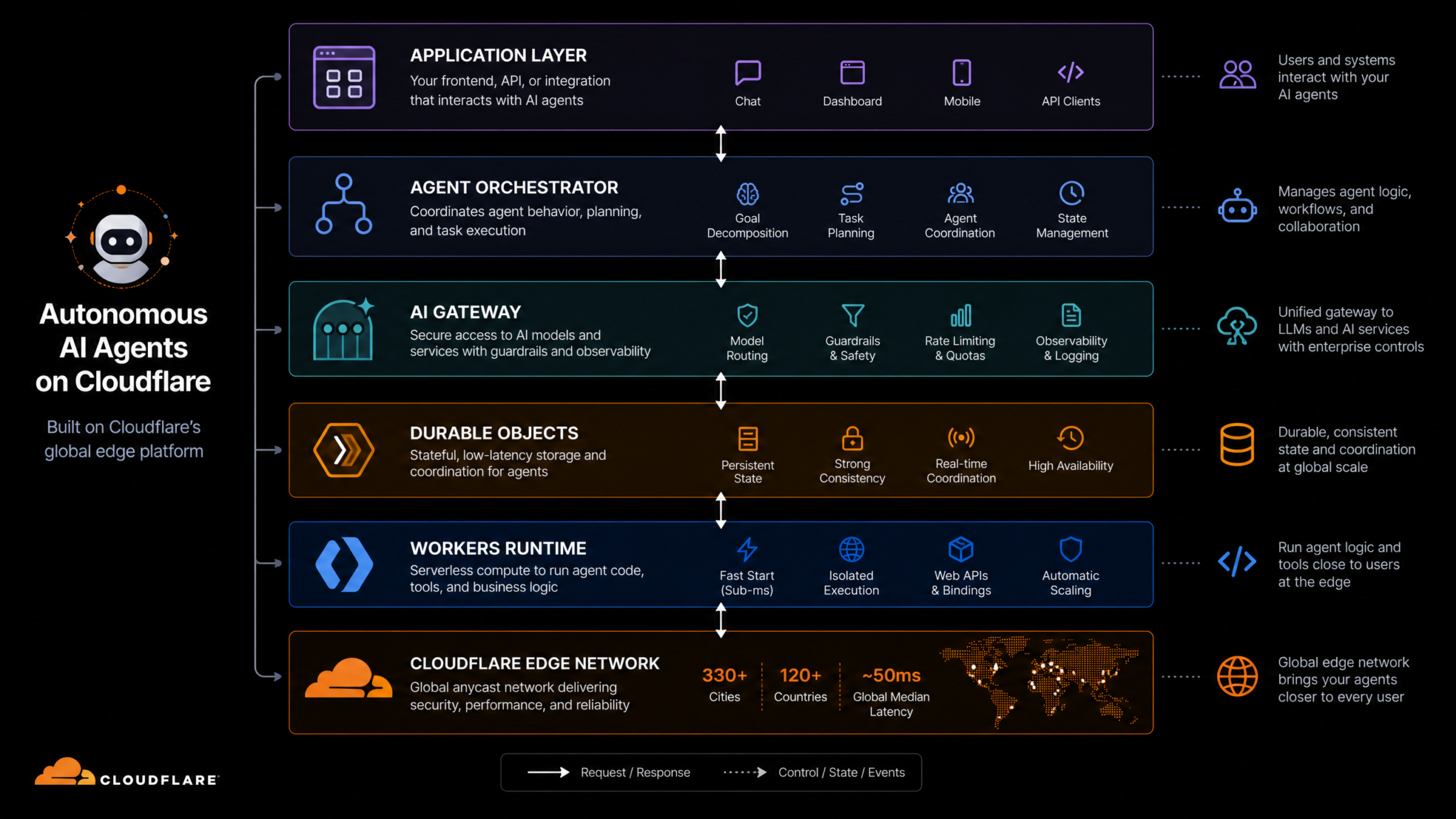Viewport: 1456px width, 819px height.
Task: Click the Isolated Execution globe icon
Action: [x=851, y=549]
